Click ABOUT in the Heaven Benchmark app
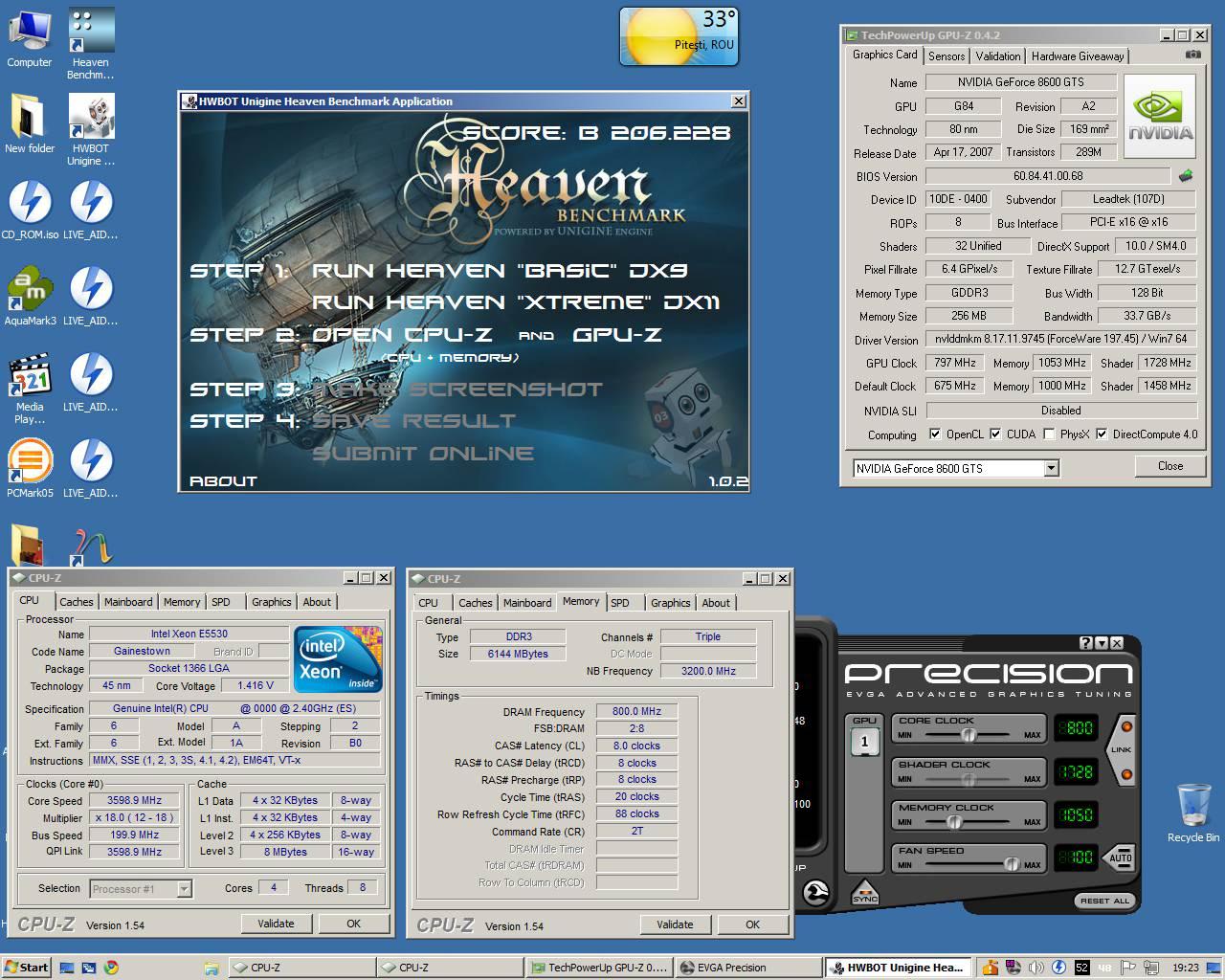The image size is (1225, 980). pos(223,481)
